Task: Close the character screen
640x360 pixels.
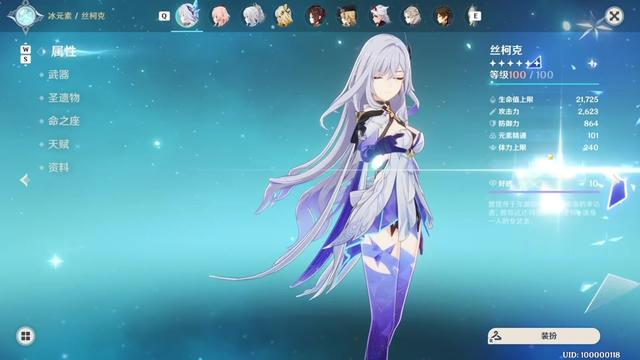Action: 614,16
